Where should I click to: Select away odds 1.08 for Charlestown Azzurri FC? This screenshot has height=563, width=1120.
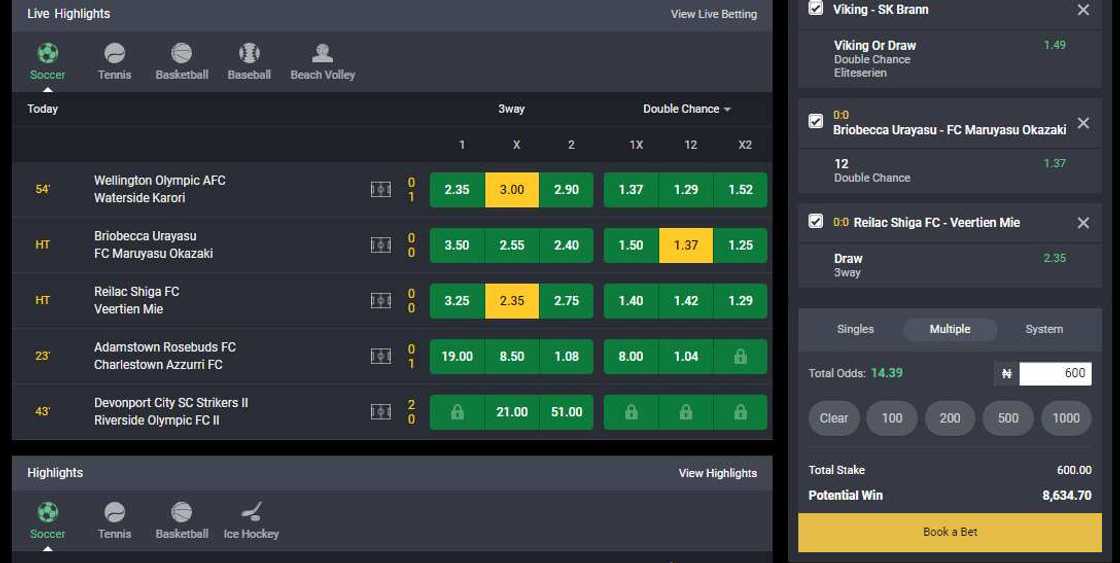click(x=566, y=356)
